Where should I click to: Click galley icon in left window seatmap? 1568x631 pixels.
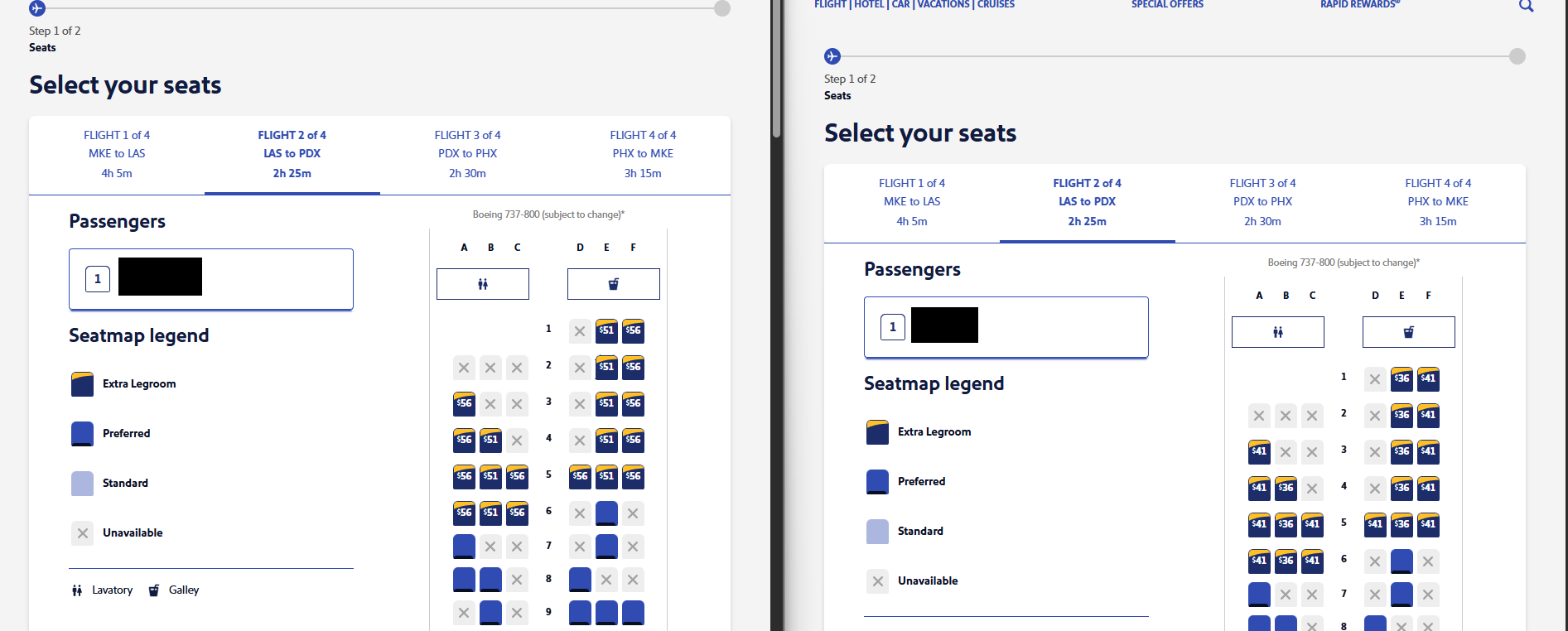coord(614,284)
